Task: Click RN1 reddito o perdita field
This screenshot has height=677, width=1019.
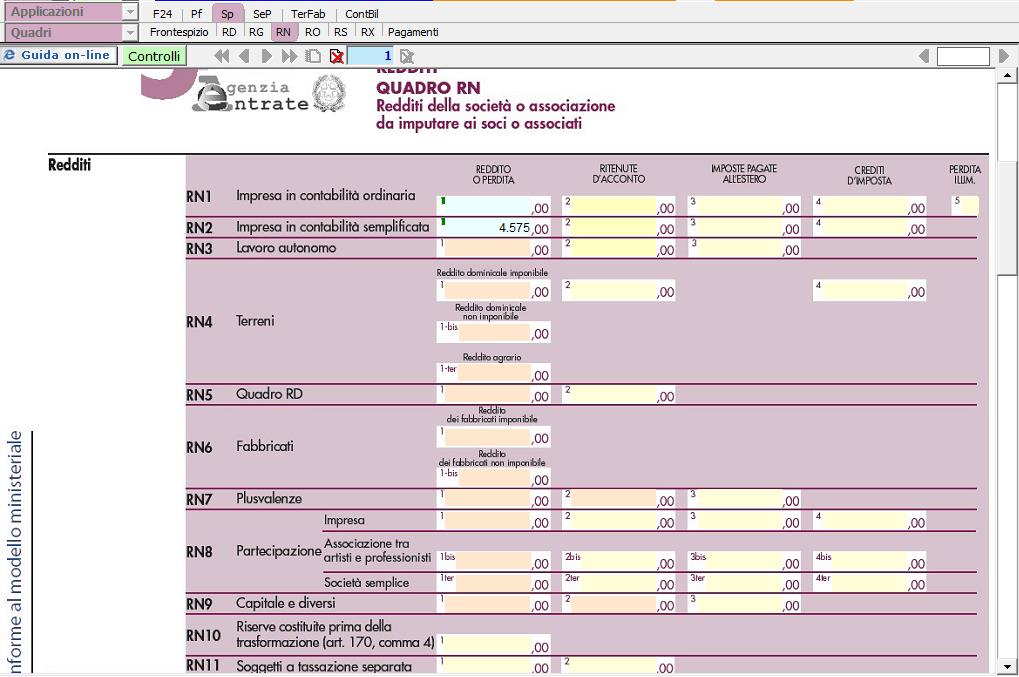Action: click(493, 206)
